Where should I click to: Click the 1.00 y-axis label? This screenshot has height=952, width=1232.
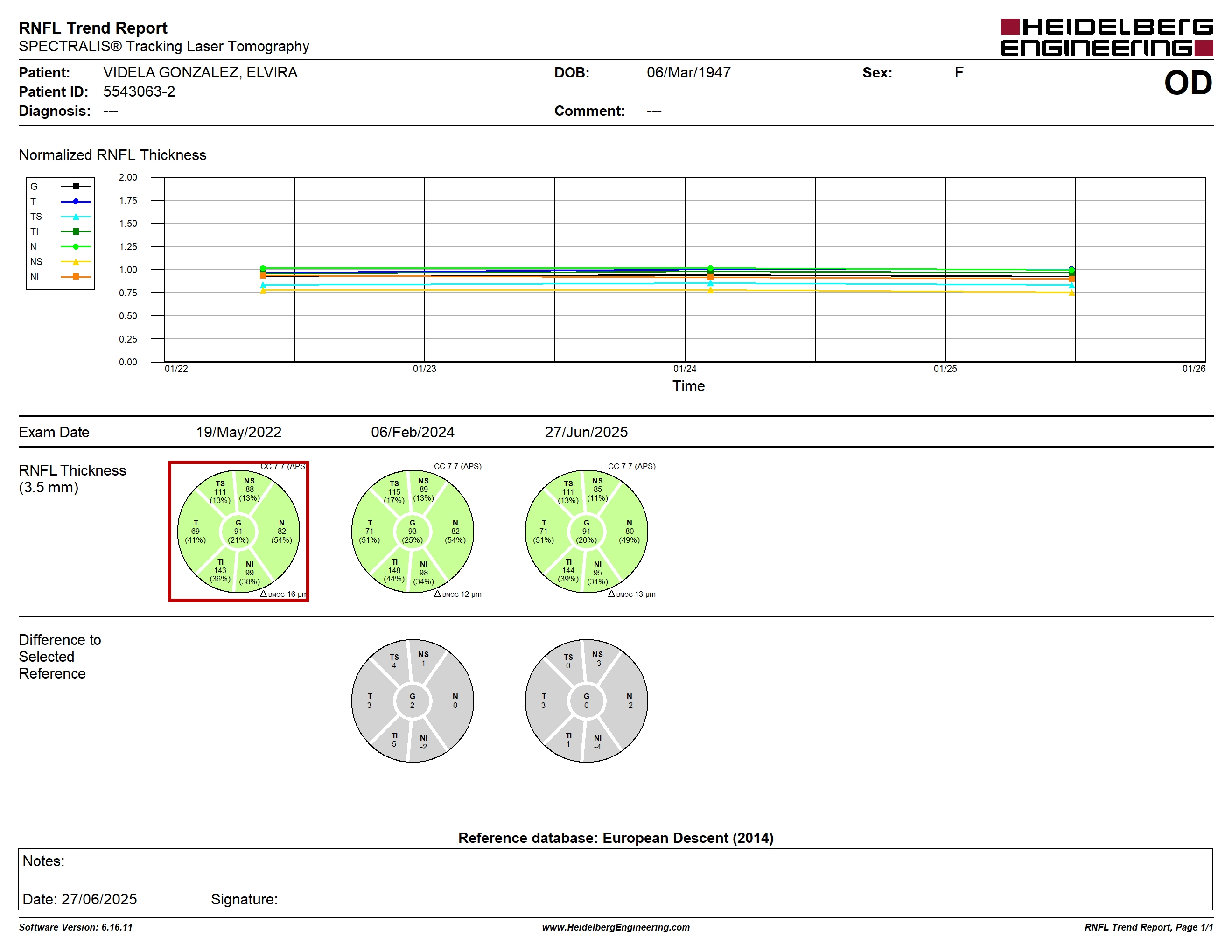click(x=128, y=270)
